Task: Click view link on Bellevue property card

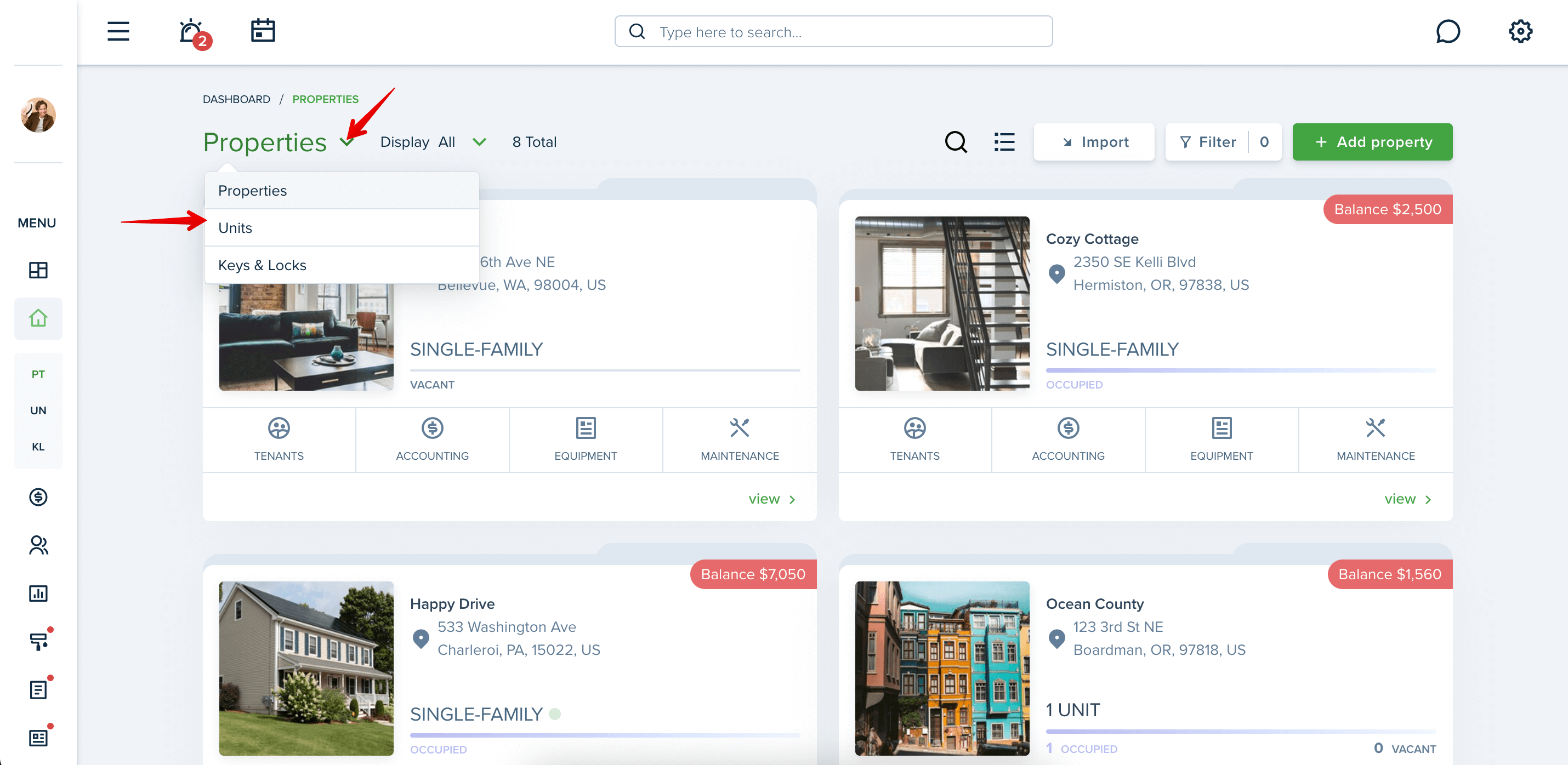Action: 772,499
